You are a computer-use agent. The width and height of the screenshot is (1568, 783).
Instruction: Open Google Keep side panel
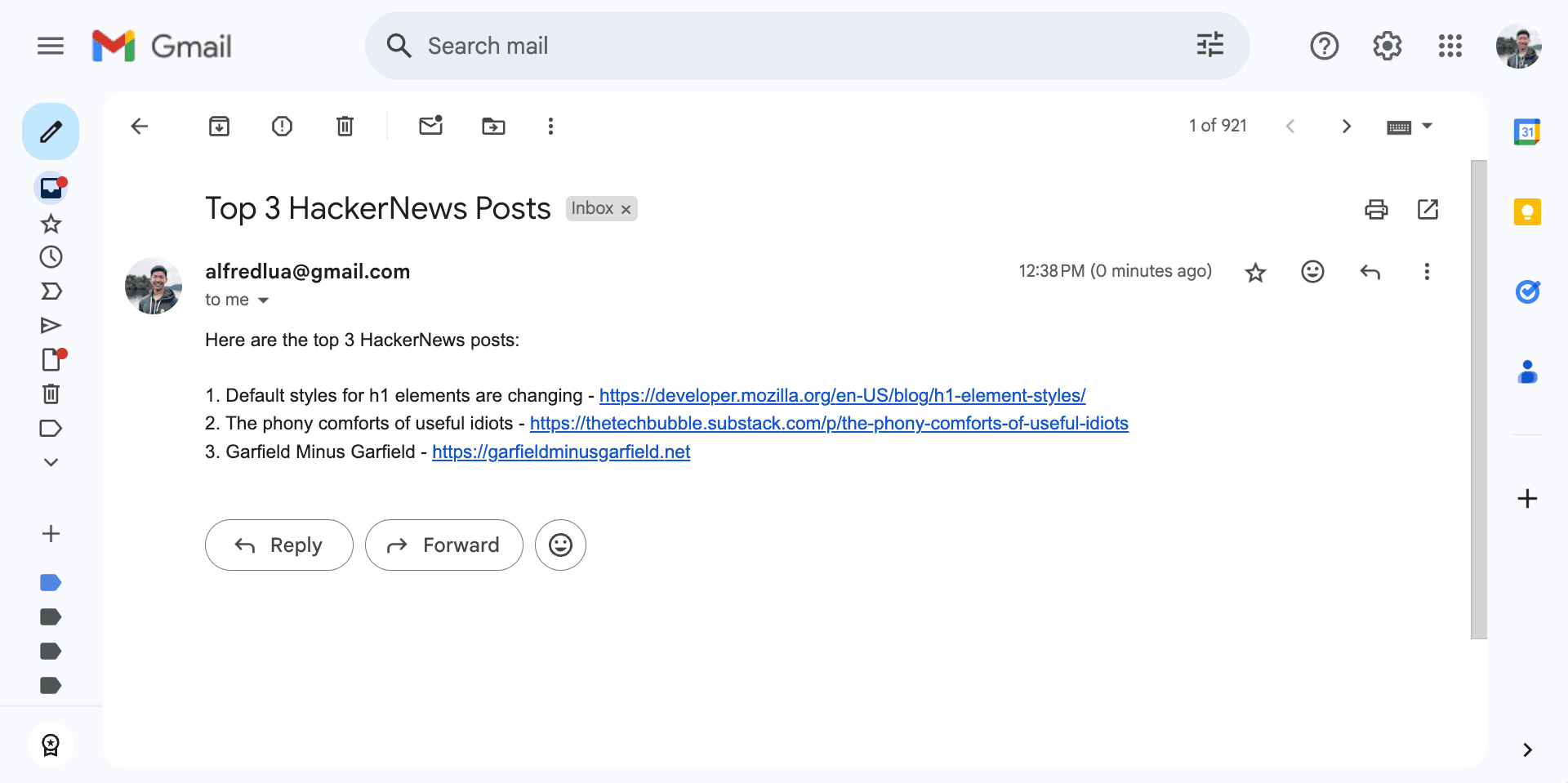point(1527,211)
